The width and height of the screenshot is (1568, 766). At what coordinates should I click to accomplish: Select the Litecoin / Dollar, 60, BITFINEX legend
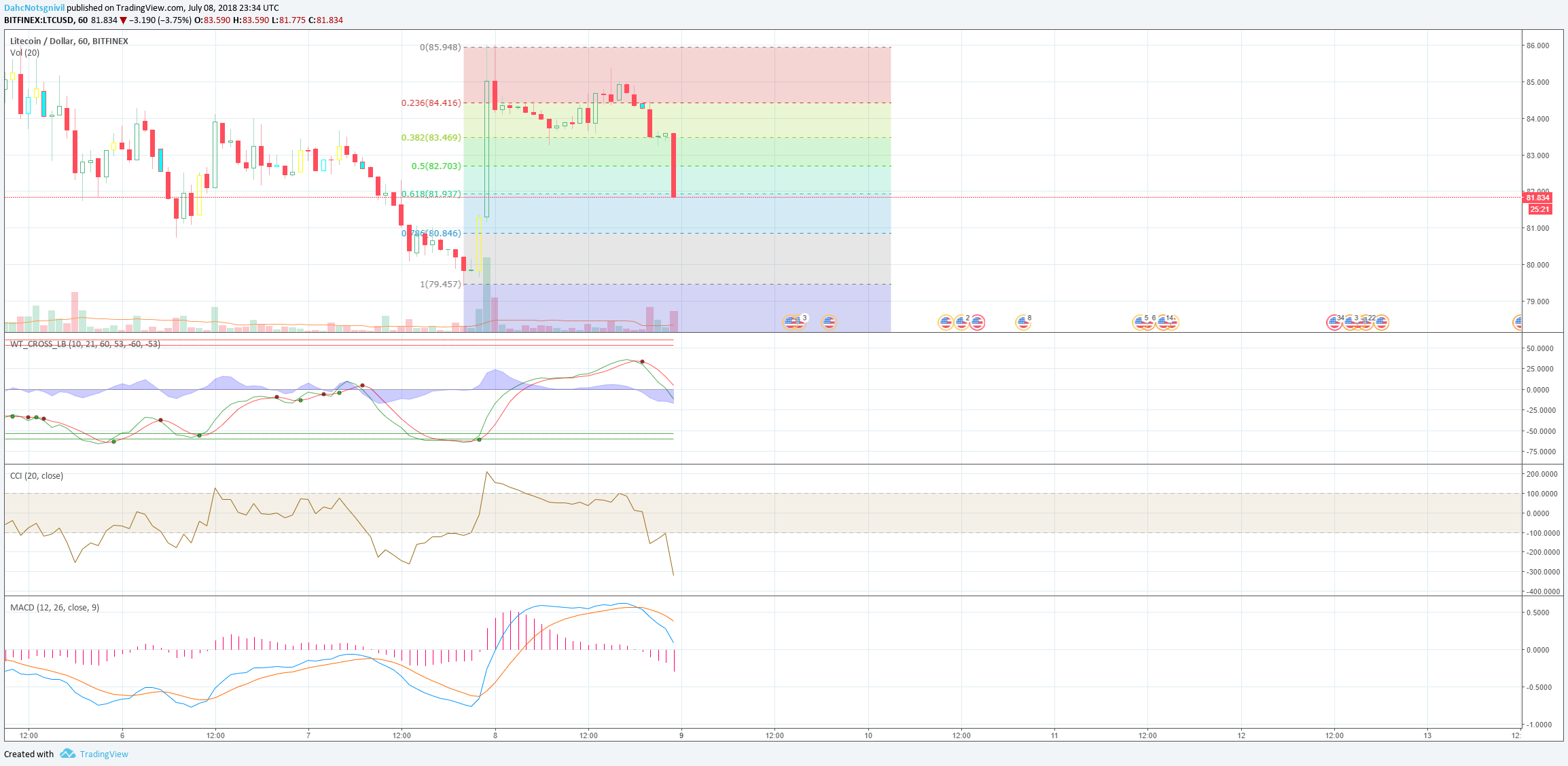click(69, 41)
